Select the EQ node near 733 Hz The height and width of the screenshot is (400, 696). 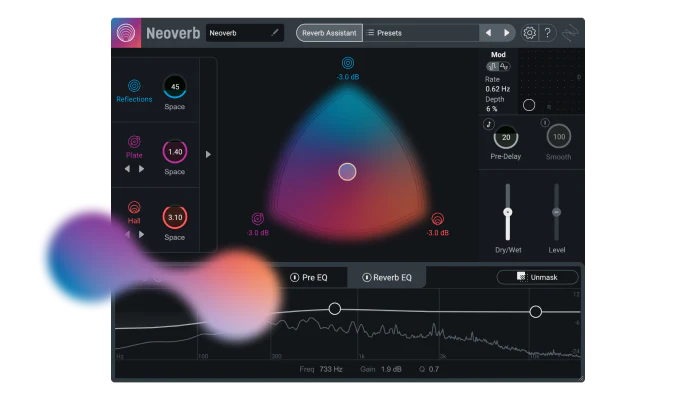coord(335,309)
